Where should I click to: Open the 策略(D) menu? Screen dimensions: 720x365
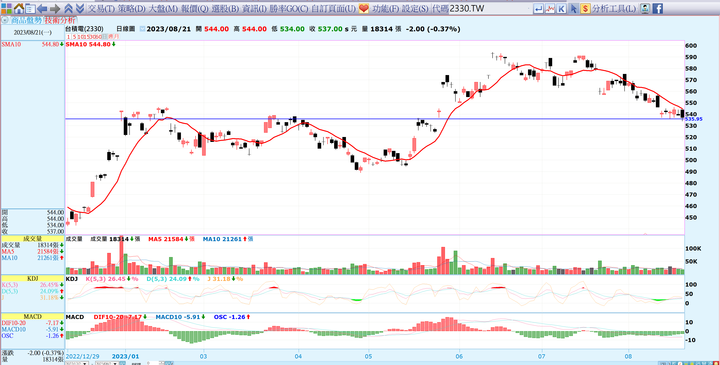tap(131, 9)
